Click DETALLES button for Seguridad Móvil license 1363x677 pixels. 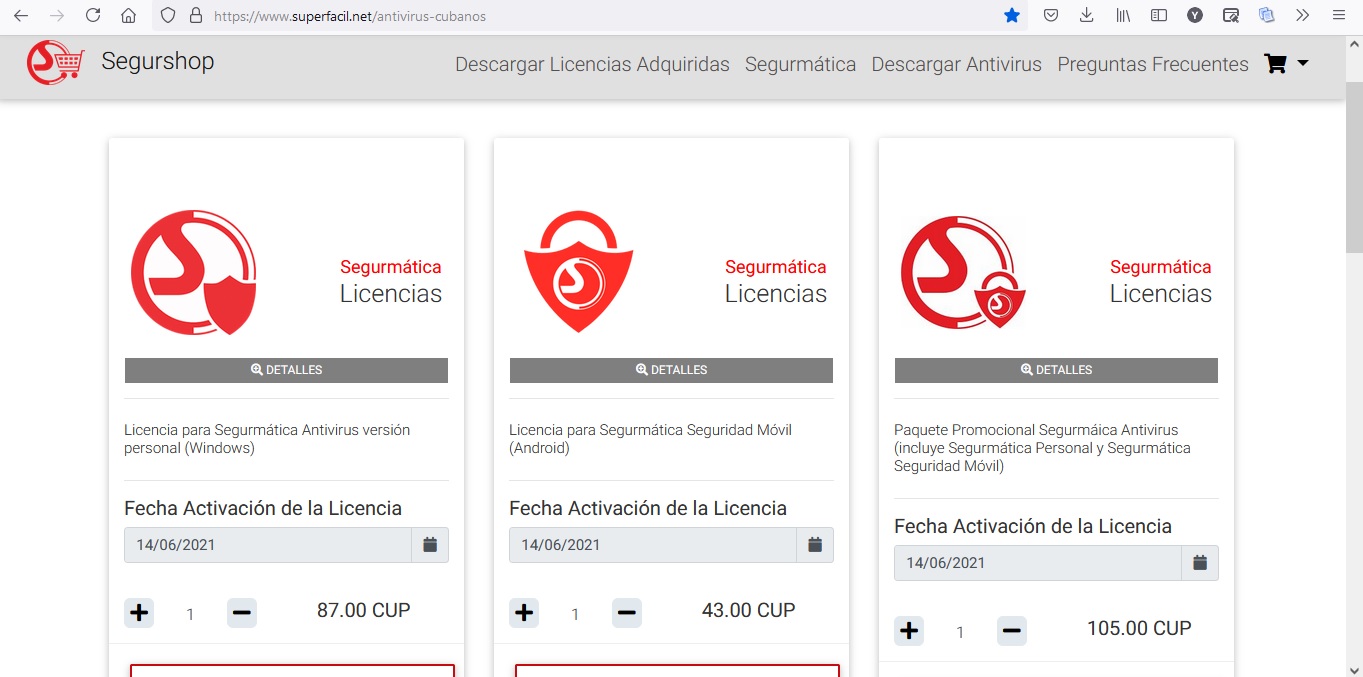coord(671,370)
